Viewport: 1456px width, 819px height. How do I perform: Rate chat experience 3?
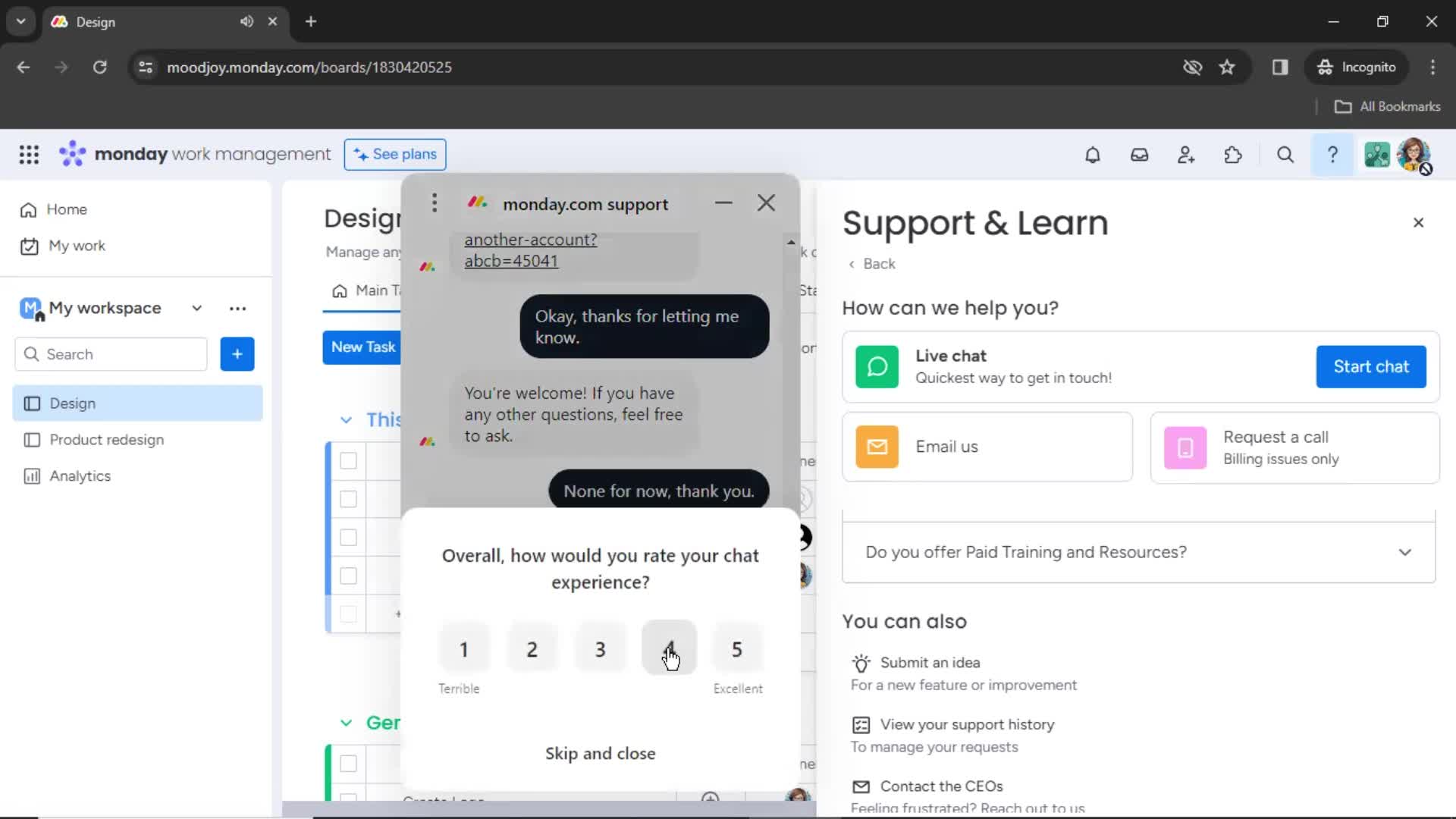tap(601, 648)
